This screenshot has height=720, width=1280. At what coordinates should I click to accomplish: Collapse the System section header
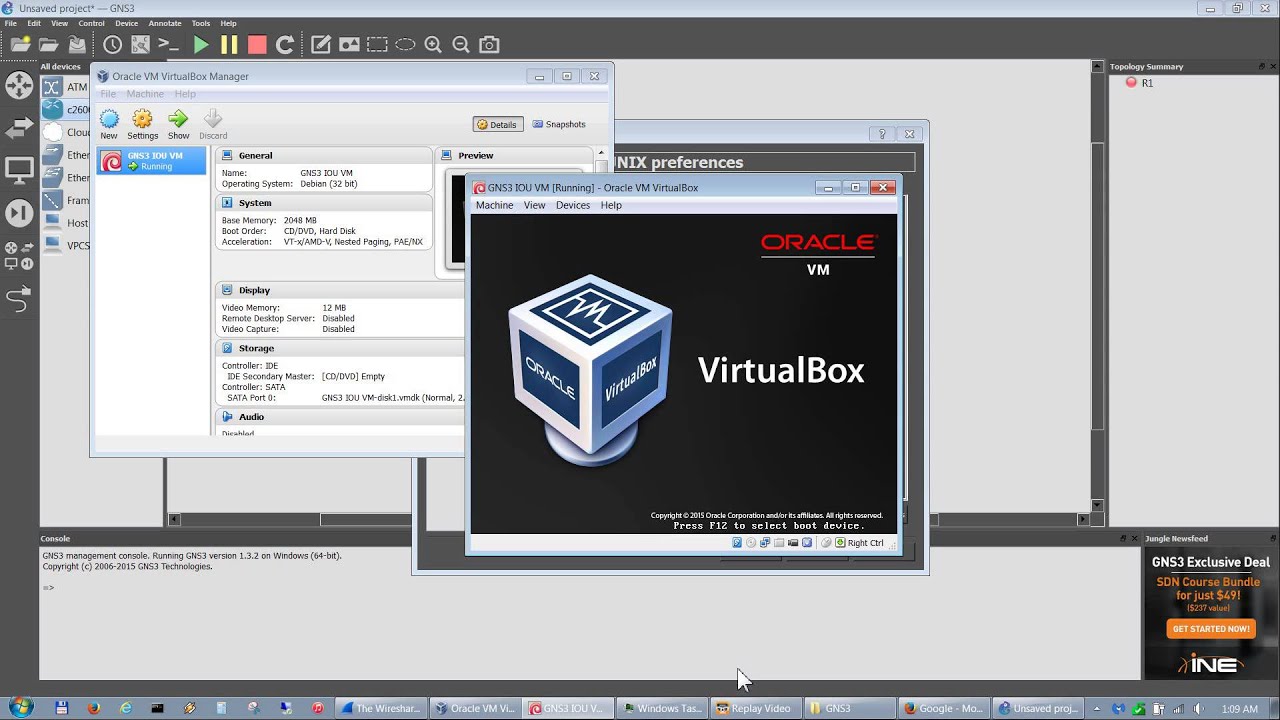[324, 203]
